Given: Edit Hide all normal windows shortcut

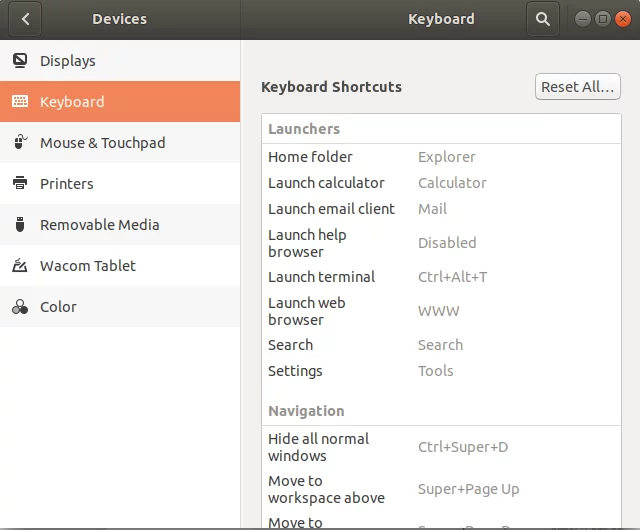Looking at the screenshot, I should (x=441, y=447).
